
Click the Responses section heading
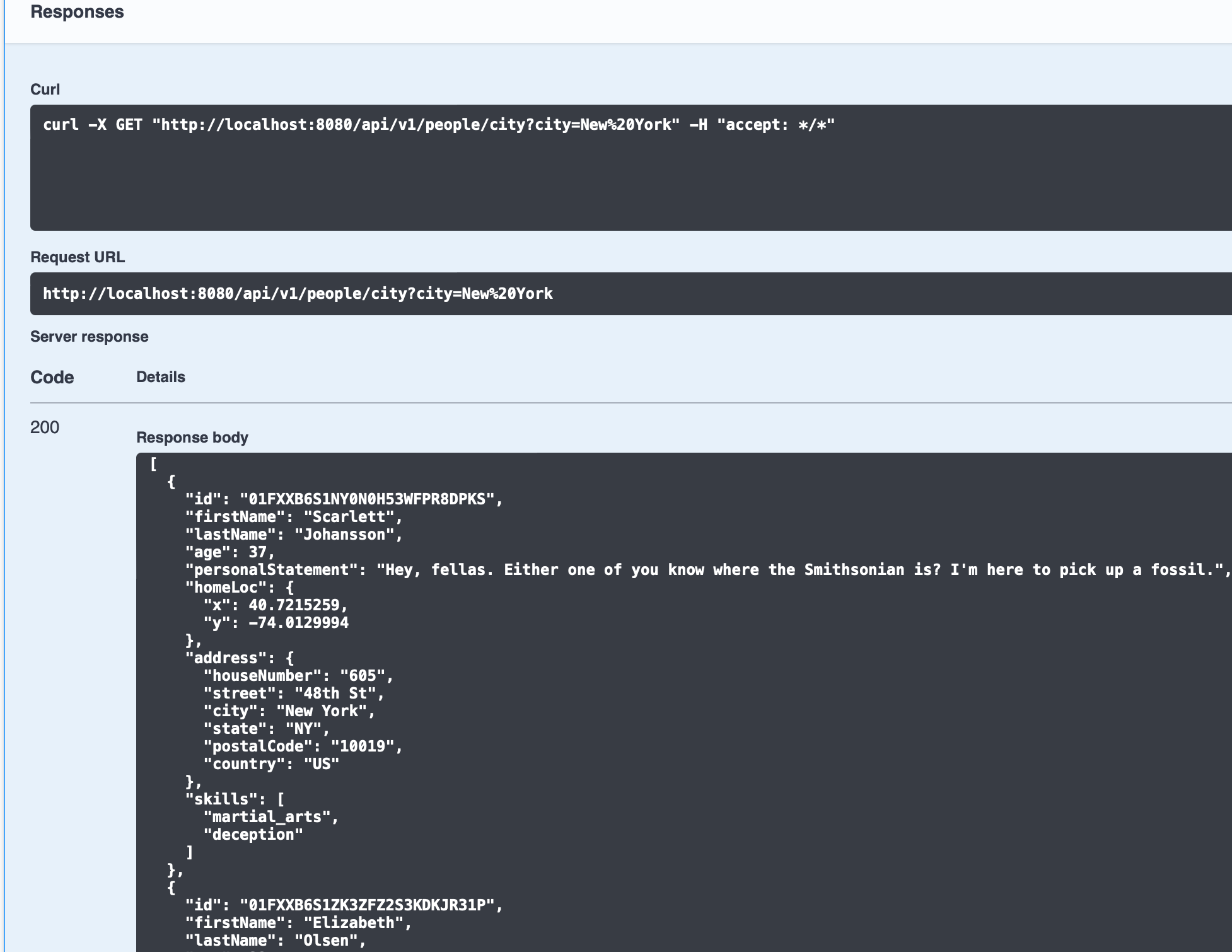(77, 12)
